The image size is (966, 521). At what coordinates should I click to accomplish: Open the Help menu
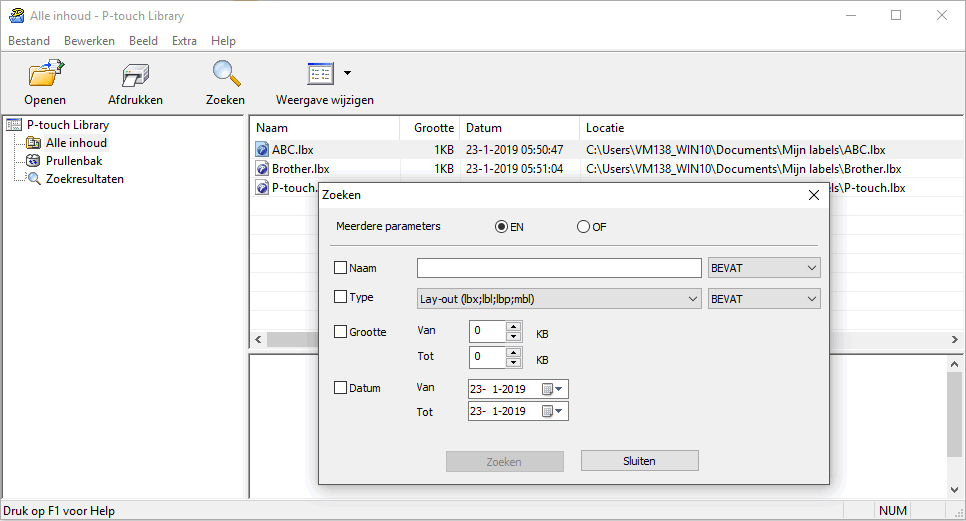223,41
